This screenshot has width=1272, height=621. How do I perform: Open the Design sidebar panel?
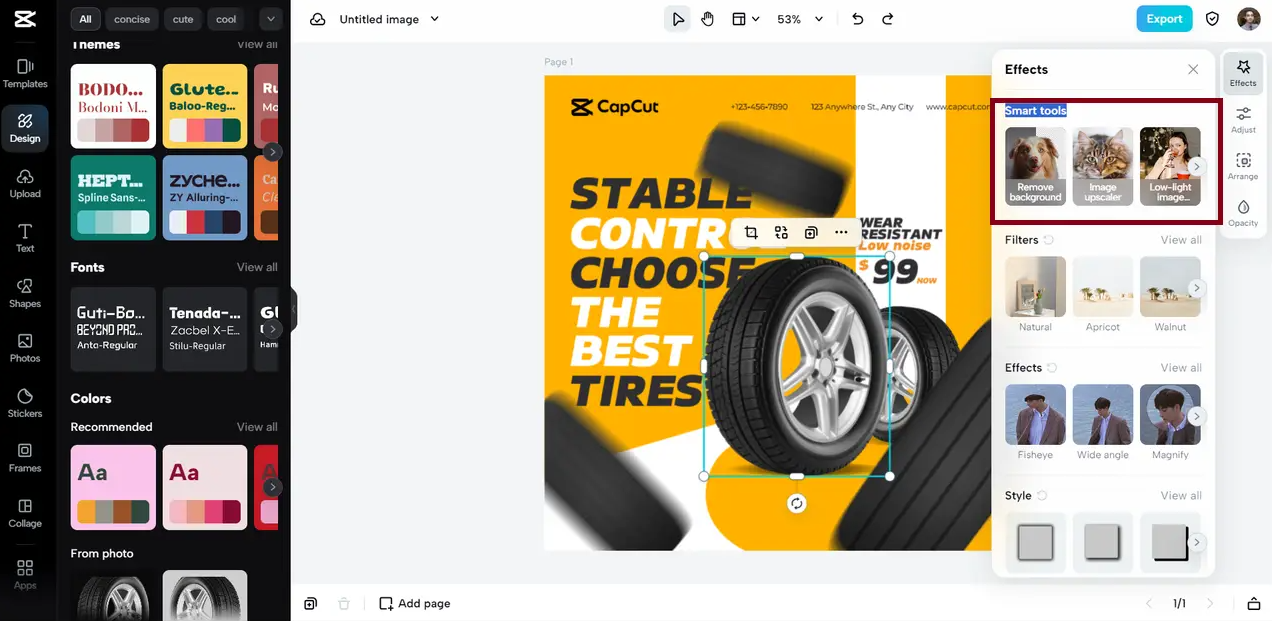pyautogui.click(x=25, y=129)
